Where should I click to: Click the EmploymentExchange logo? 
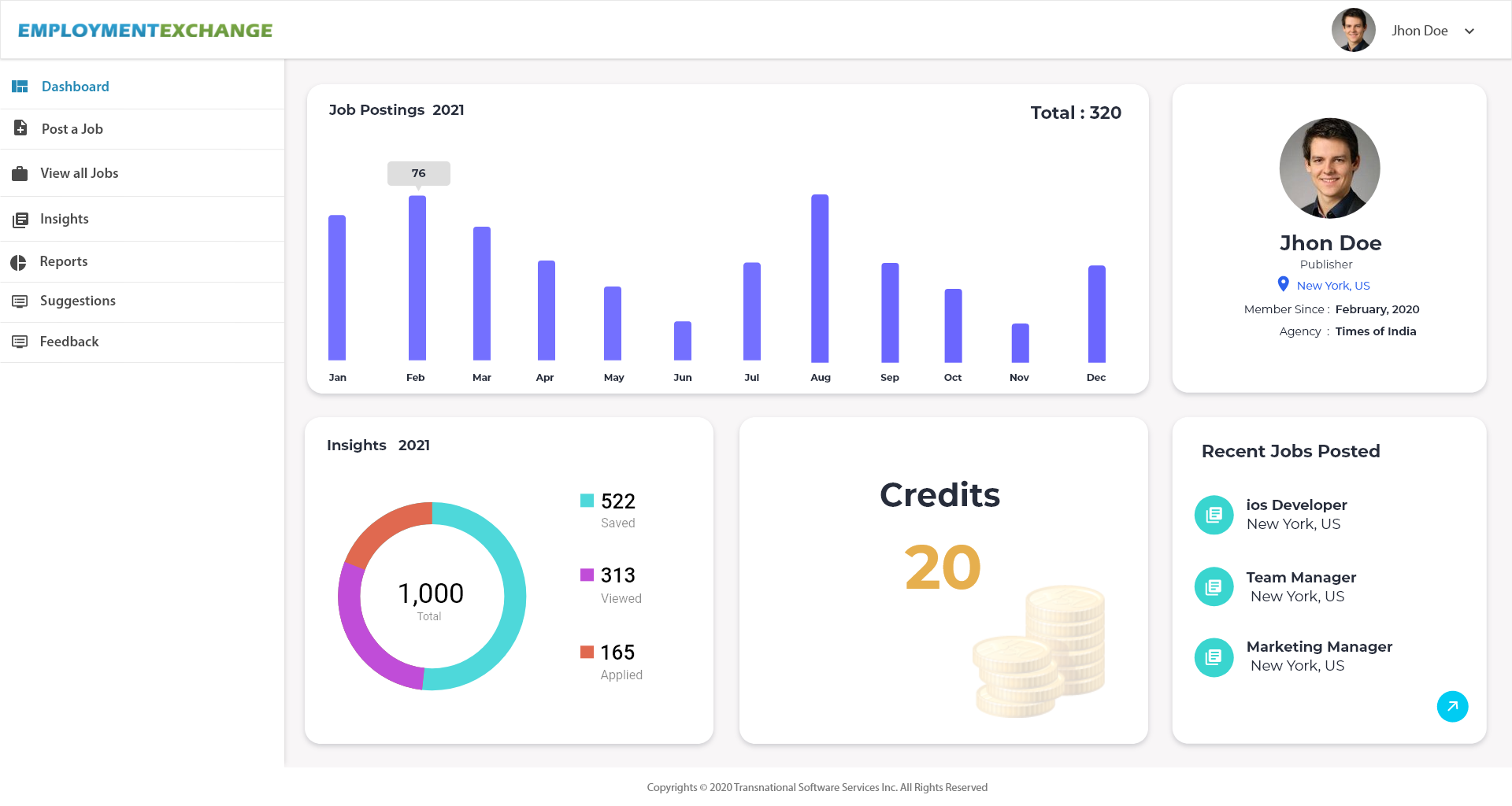(146, 30)
